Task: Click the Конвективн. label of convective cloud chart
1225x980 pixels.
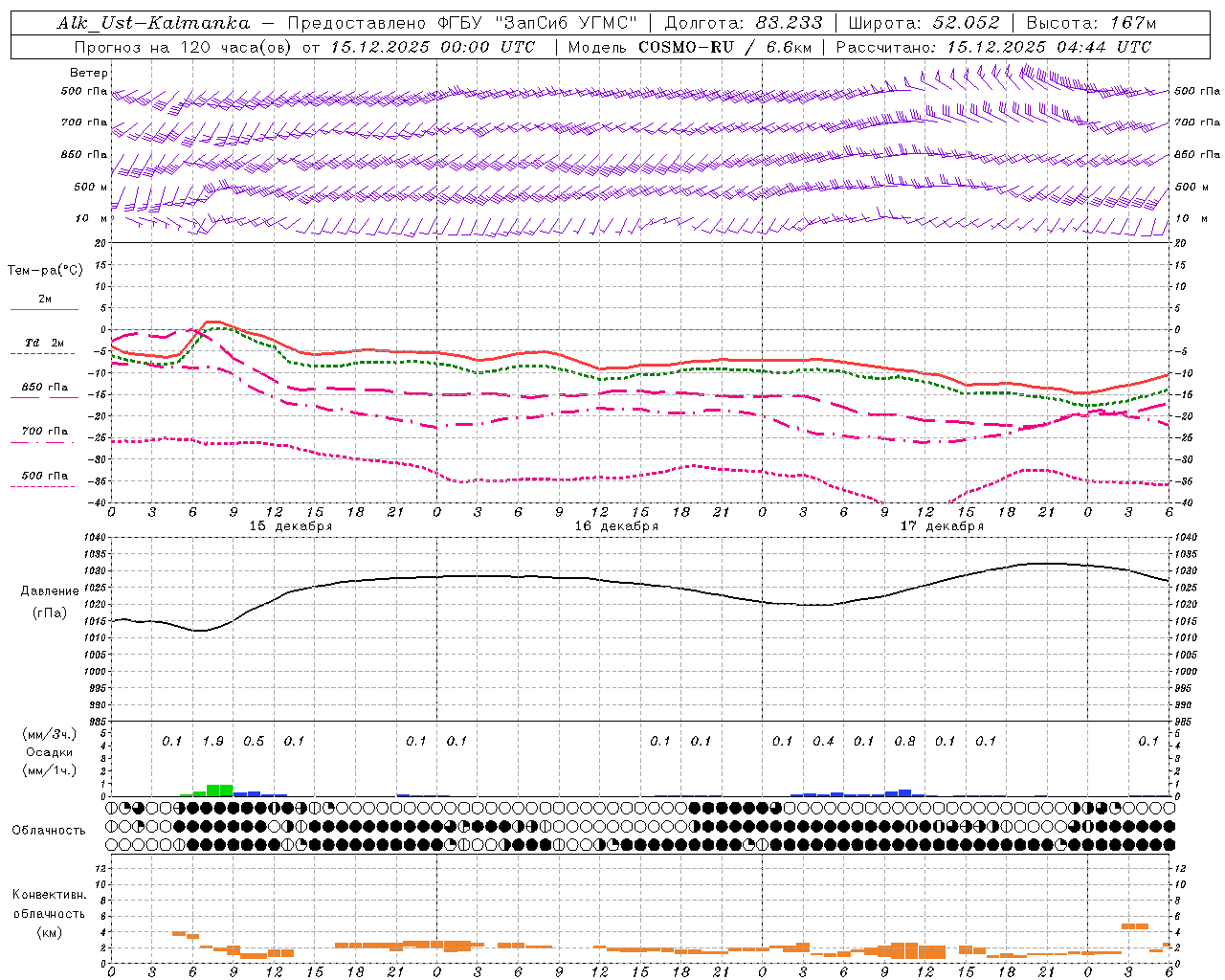Action: coord(49,895)
